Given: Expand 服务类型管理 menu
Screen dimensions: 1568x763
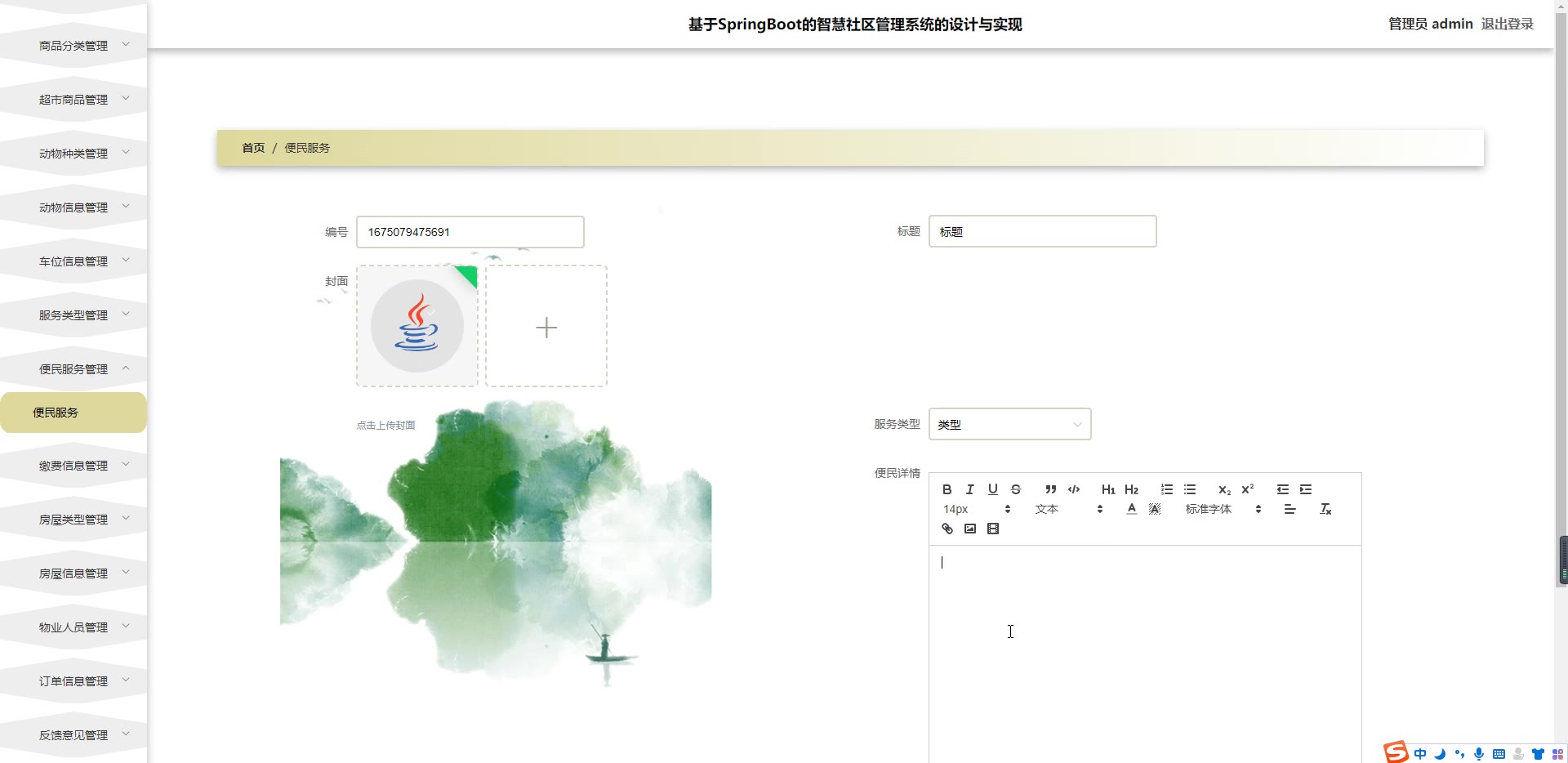Looking at the screenshot, I should (73, 315).
